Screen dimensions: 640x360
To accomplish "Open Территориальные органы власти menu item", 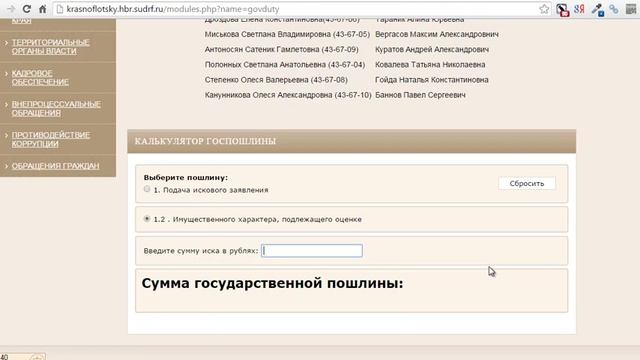I will [x=51, y=47].
